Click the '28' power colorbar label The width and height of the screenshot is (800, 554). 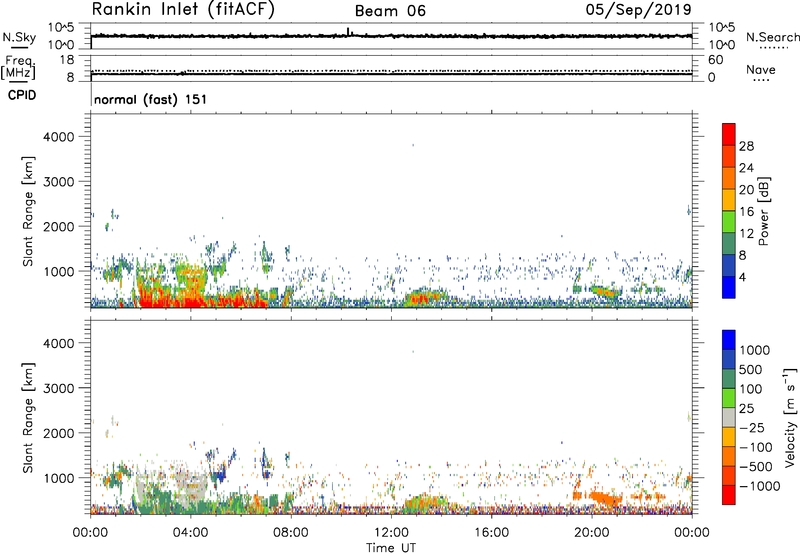tap(746, 146)
